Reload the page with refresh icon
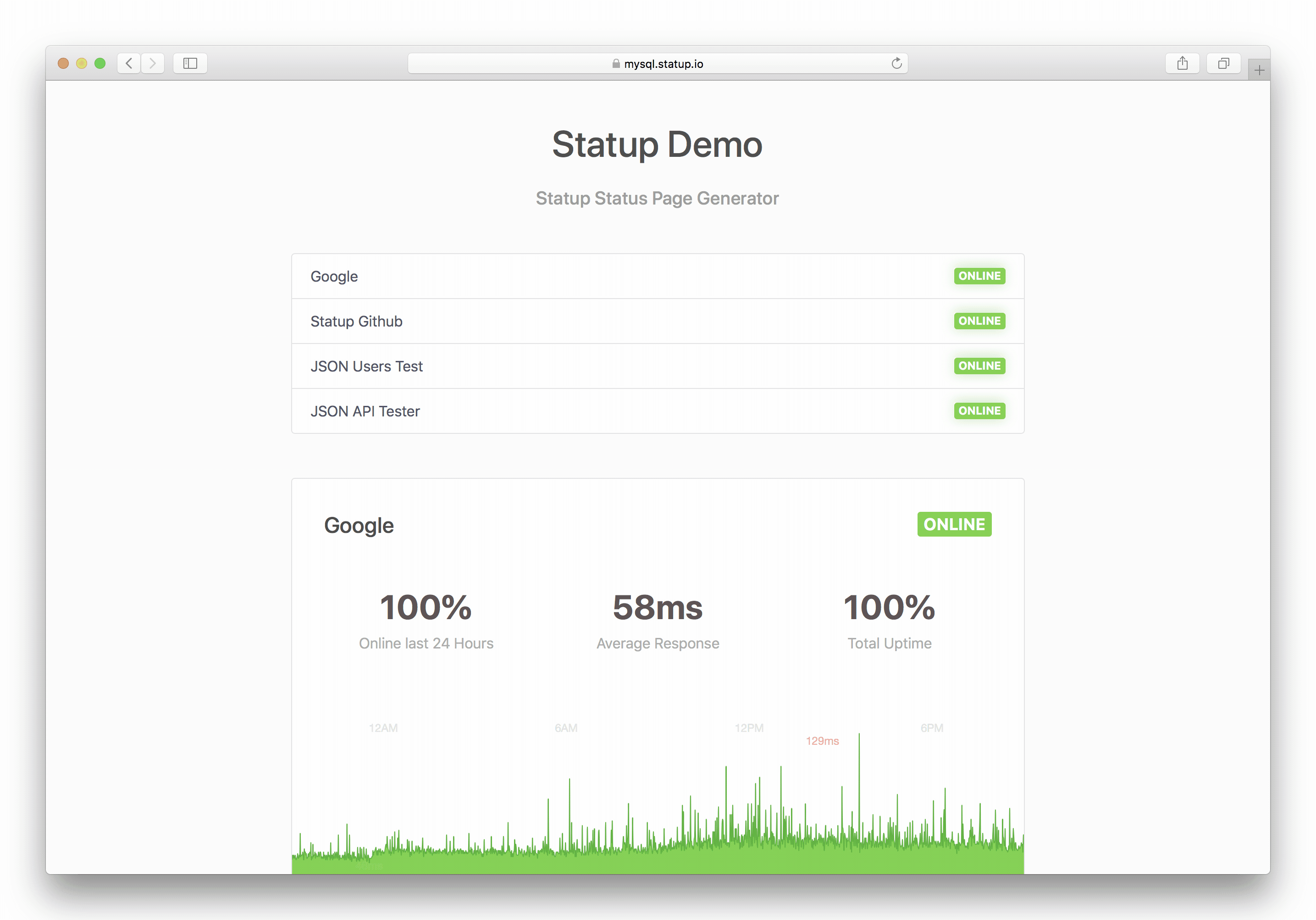The height and width of the screenshot is (920, 1316). click(896, 63)
